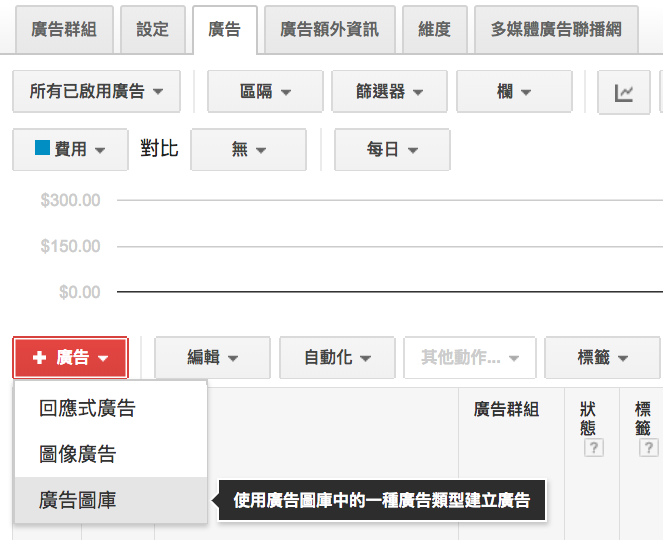
Task: Choose 回應式廣告 from the menu
Action: pos(88,408)
